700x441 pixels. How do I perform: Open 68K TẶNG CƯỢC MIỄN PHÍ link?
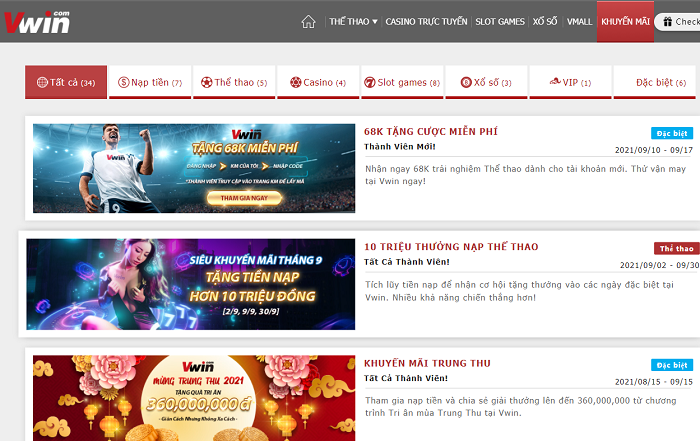(431, 131)
